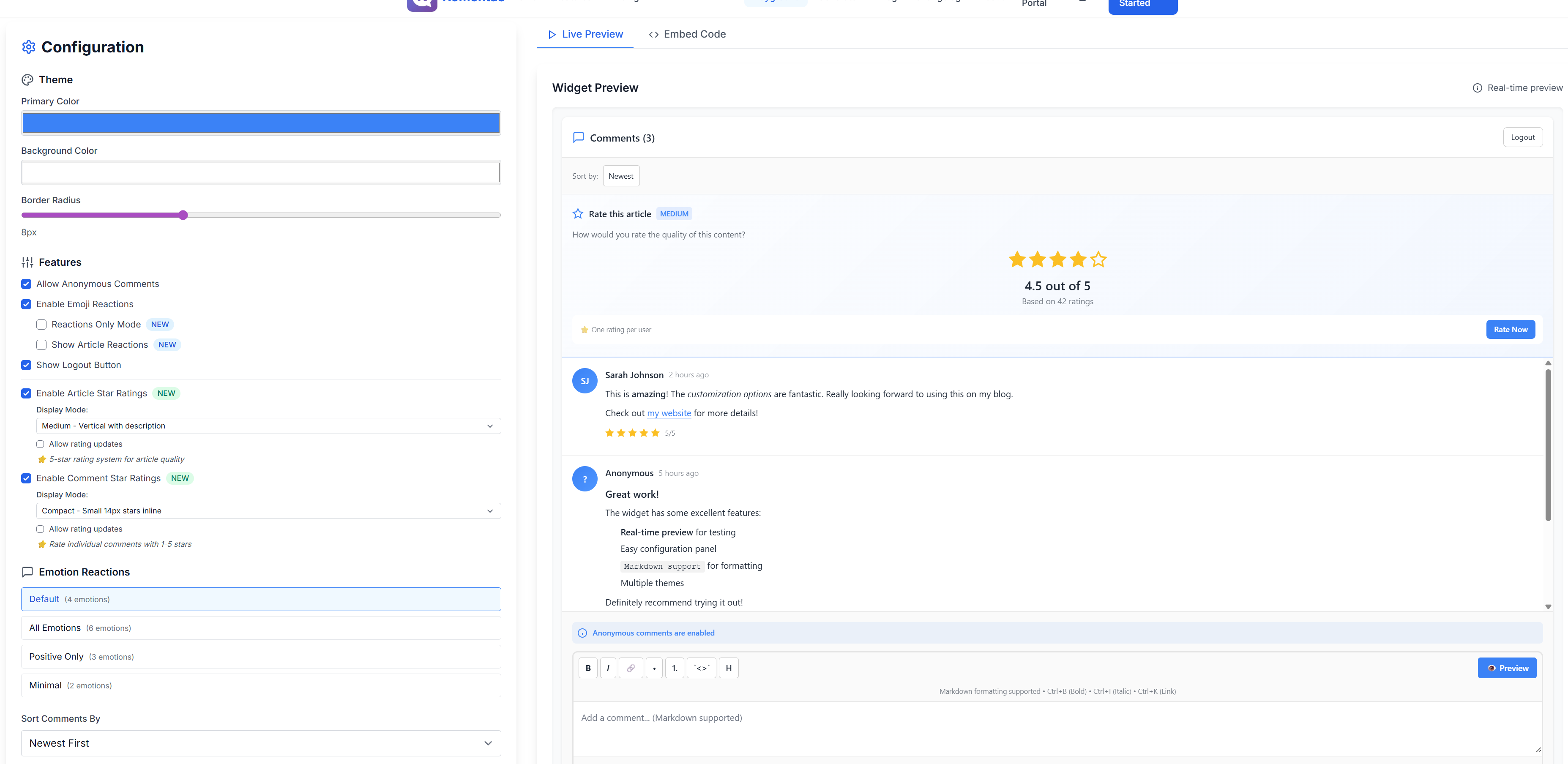The height and width of the screenshot is (764, 1568).
Task: Click the Italic formatting icon
Action: point(608,668)
